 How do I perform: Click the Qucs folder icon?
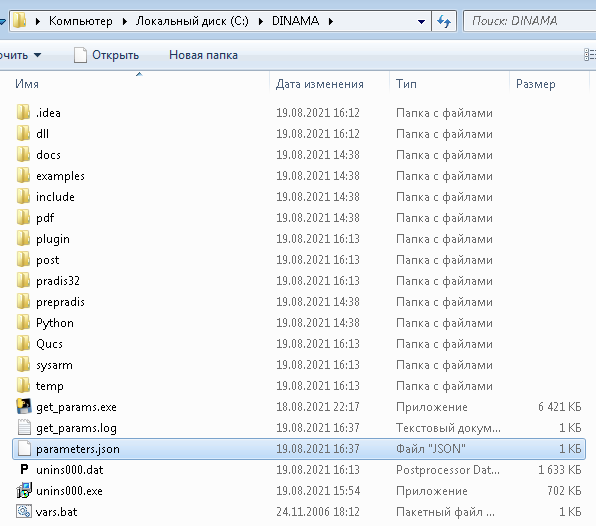point(23,343)
